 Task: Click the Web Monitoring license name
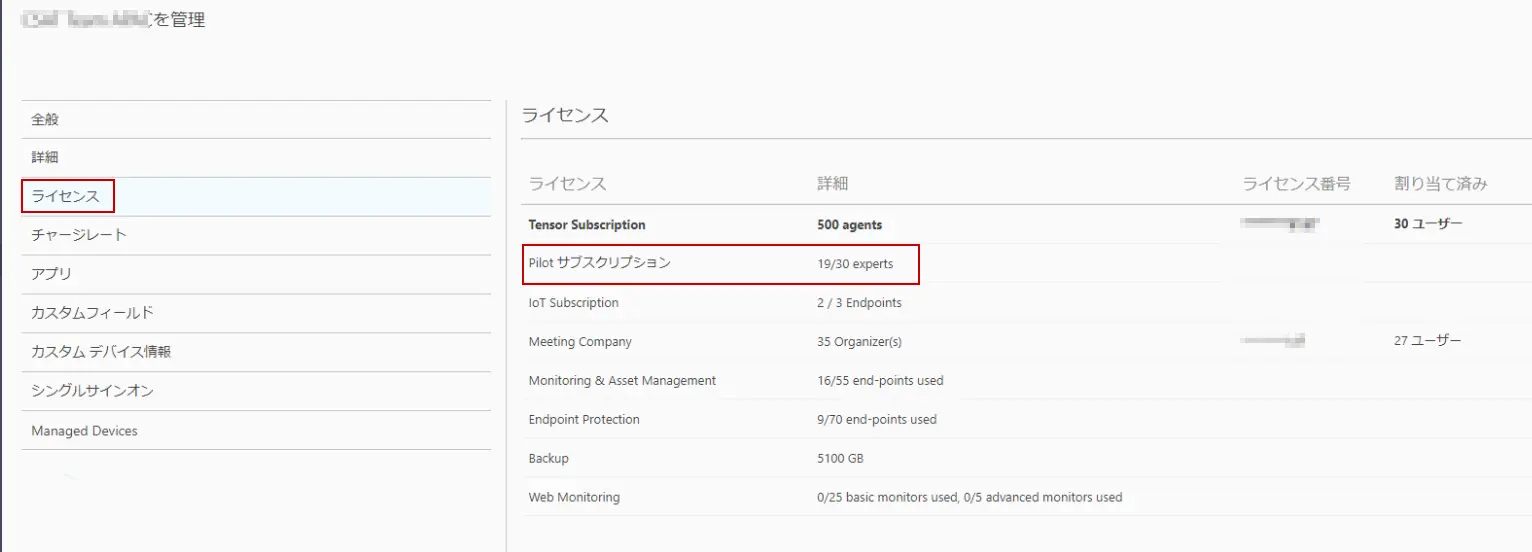click(x=574, y=497)
